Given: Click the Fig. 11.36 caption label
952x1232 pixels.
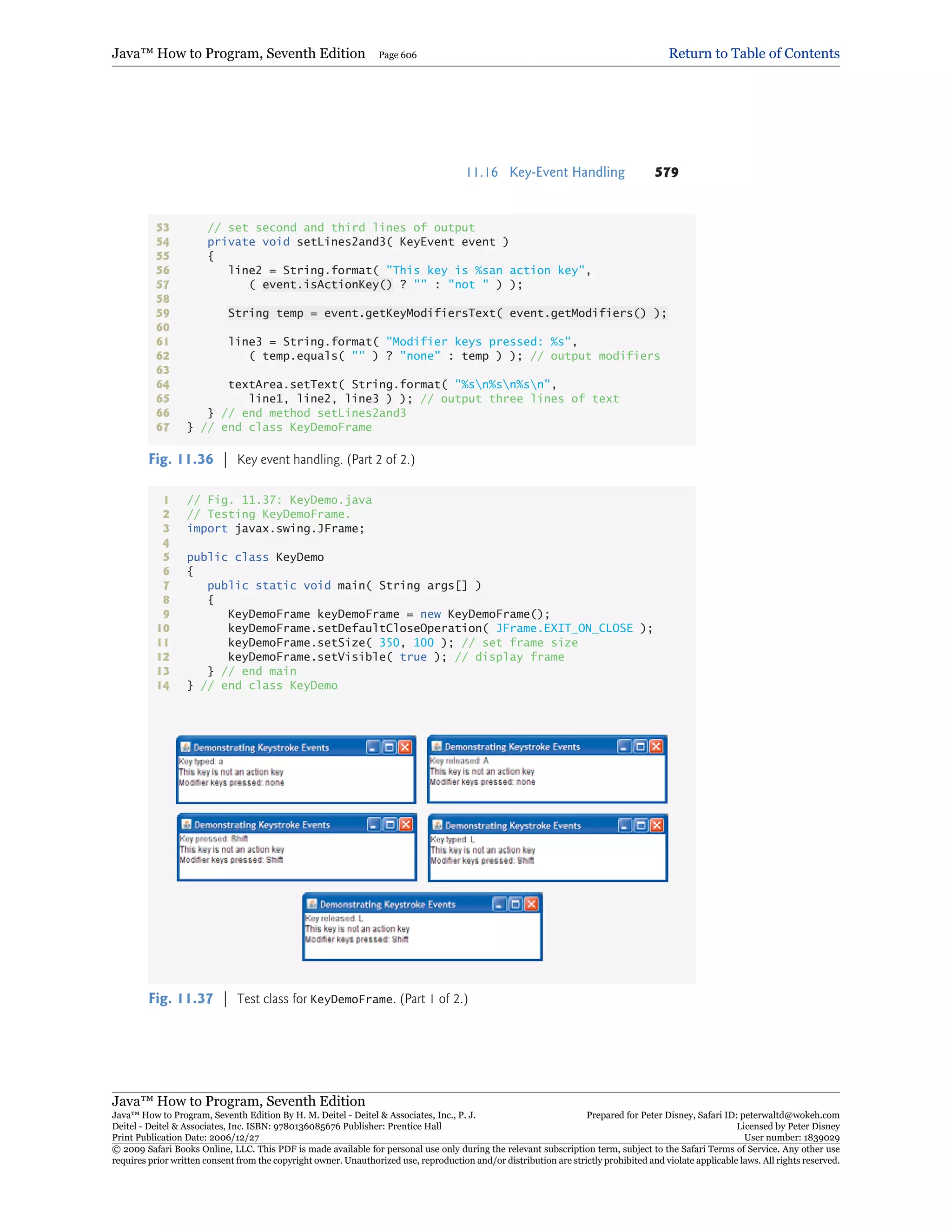Looking at the screenshot, I should pos(181,459).
